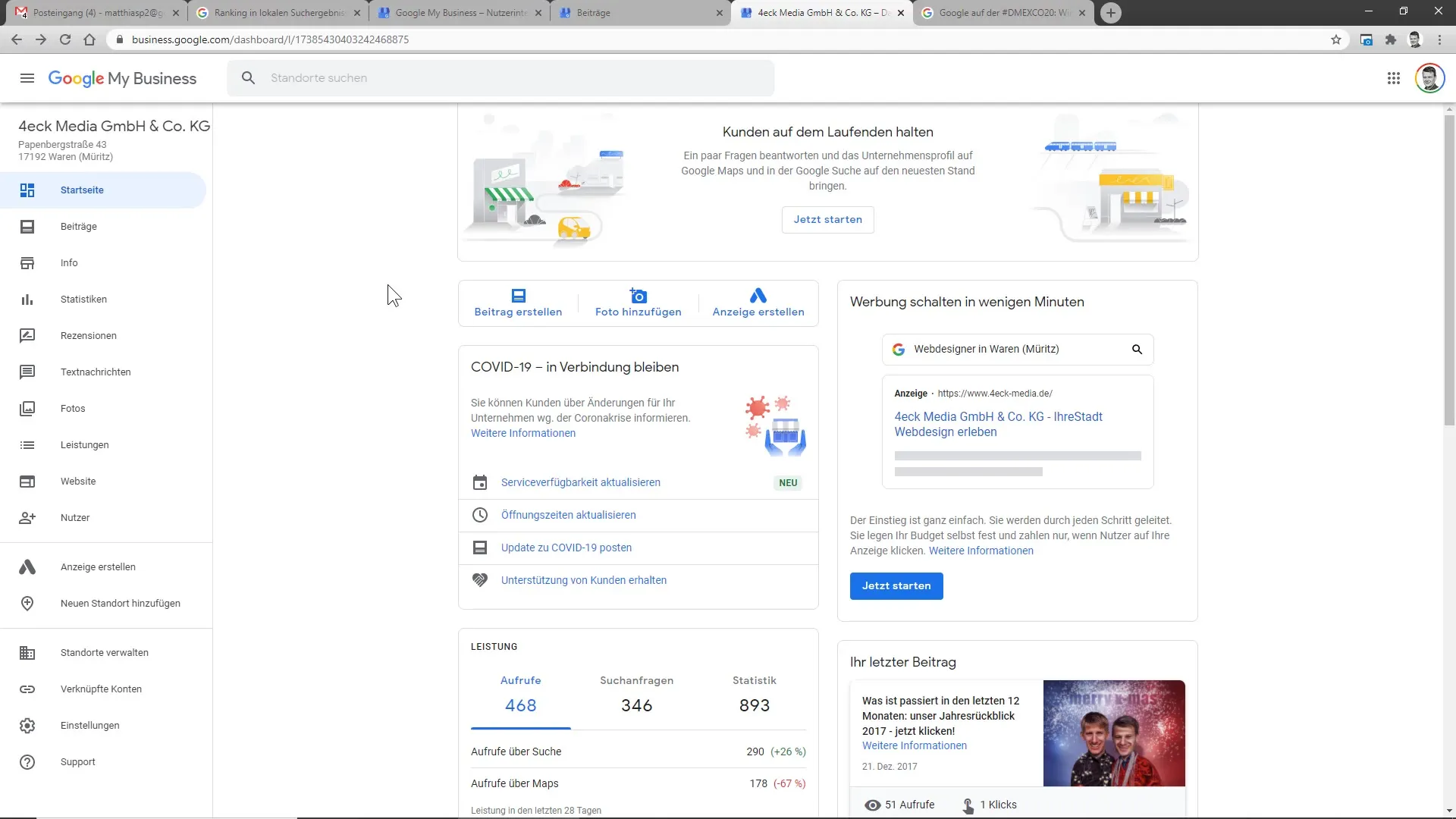Screen dimensions: 1456x819
Task: Click the magnifier in the ad preview search box
Action: pos(1137,350)
